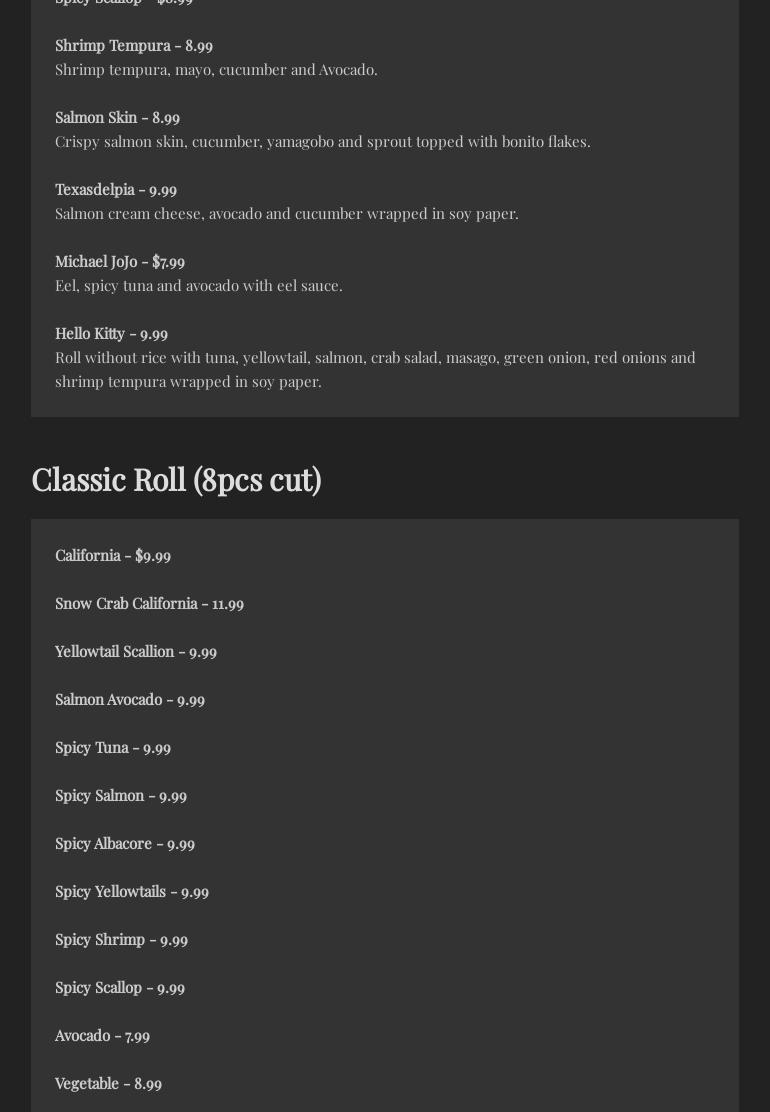Click the Yellowtail Scallion menu entry
Image resolution: width=770 pixels, height=1112 pixels.
(136, 651)
